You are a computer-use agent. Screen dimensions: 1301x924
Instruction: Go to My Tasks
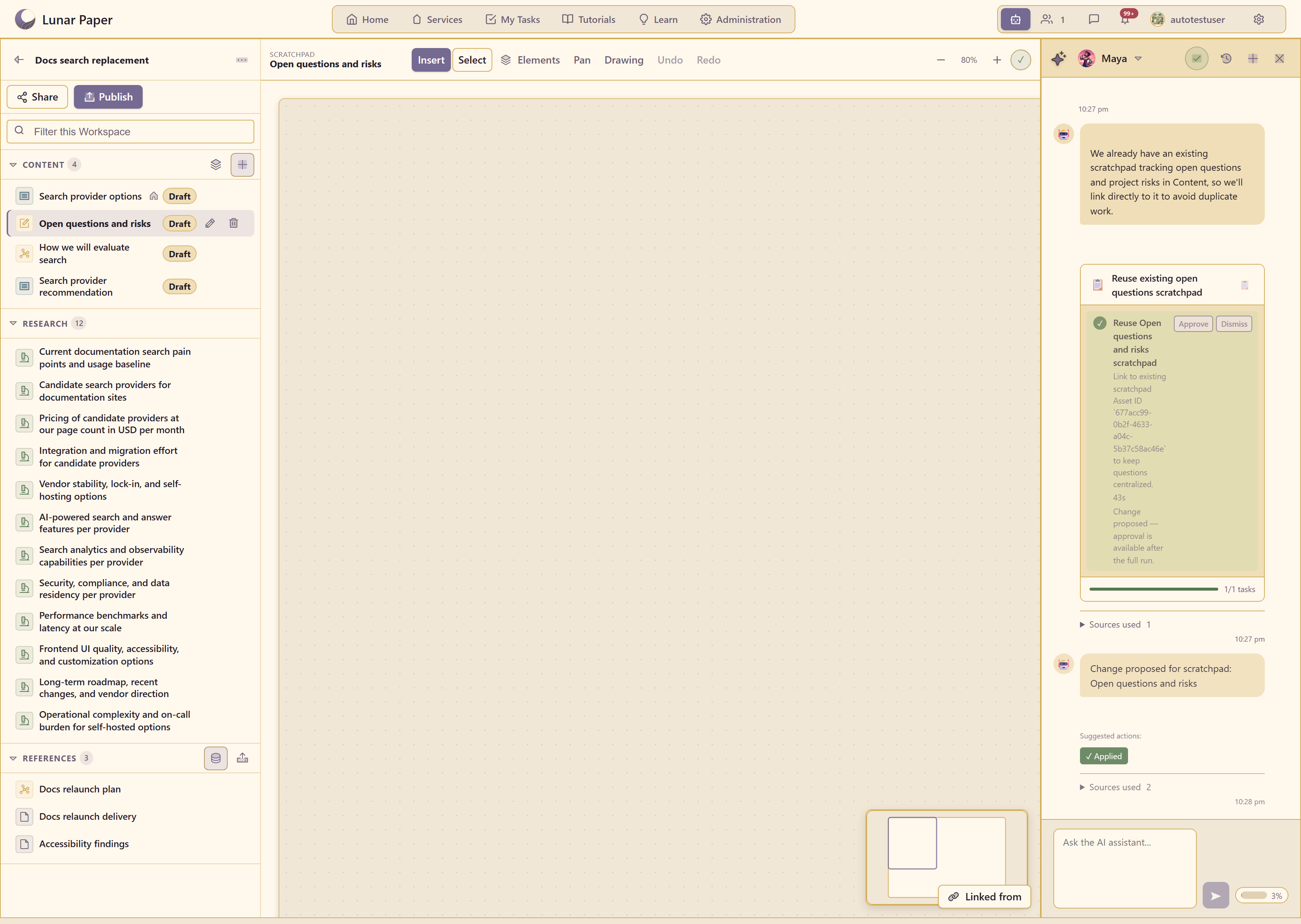[x=513, y=19]
